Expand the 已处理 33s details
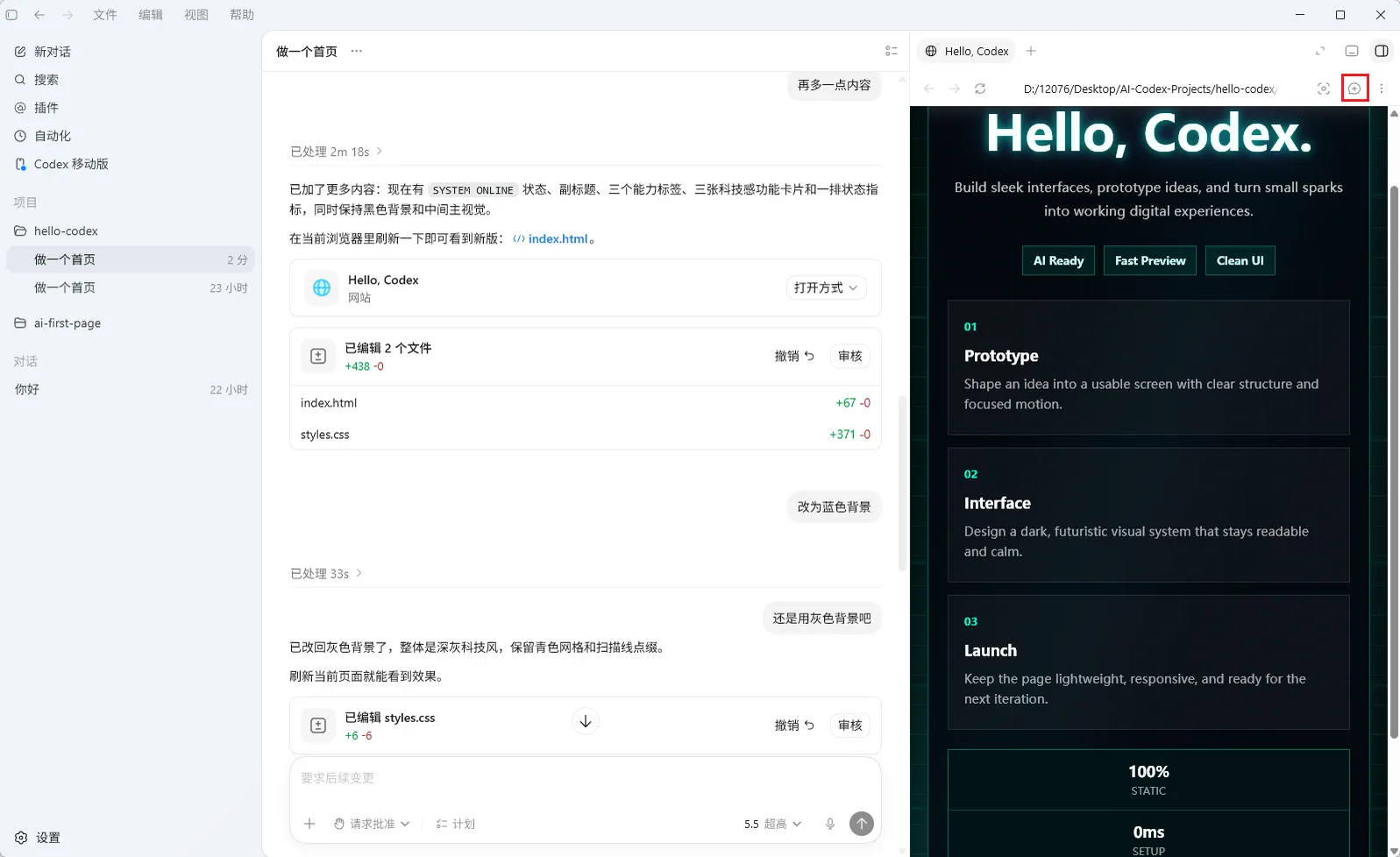The height and width of the screenshot is (857, 1400). (326, 574)
